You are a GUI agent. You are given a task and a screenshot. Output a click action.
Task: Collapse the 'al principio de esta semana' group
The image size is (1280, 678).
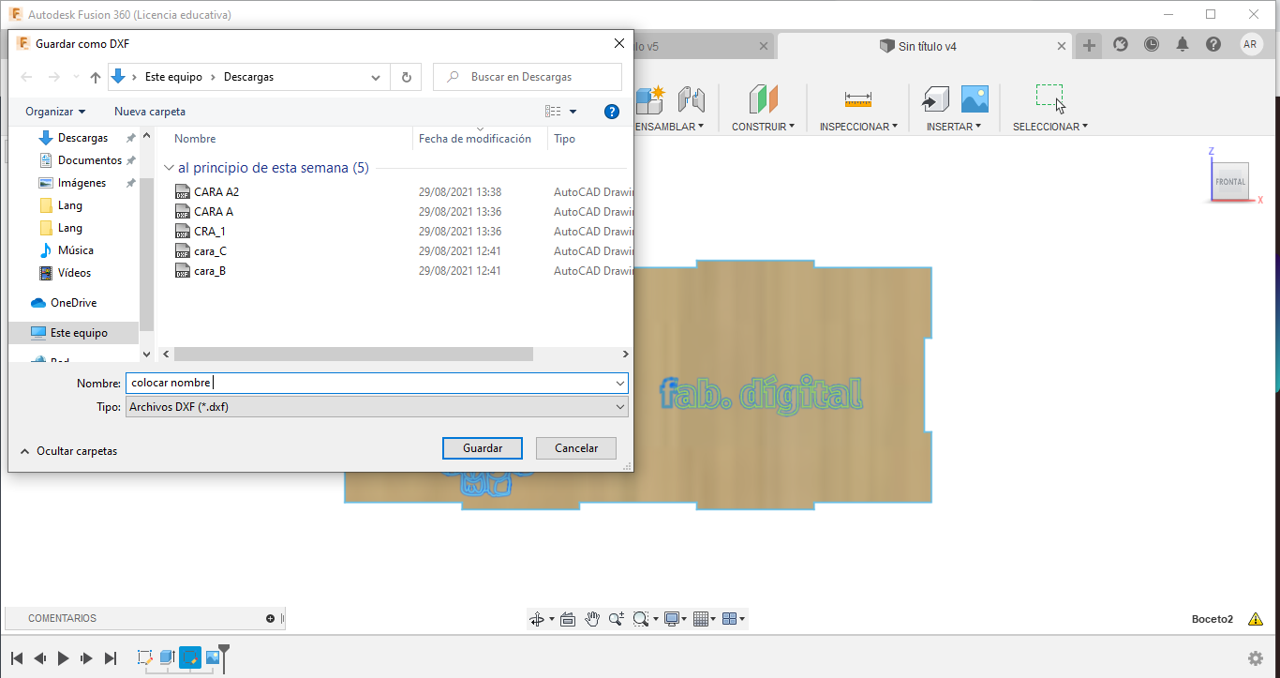click(x=168, y=168)
